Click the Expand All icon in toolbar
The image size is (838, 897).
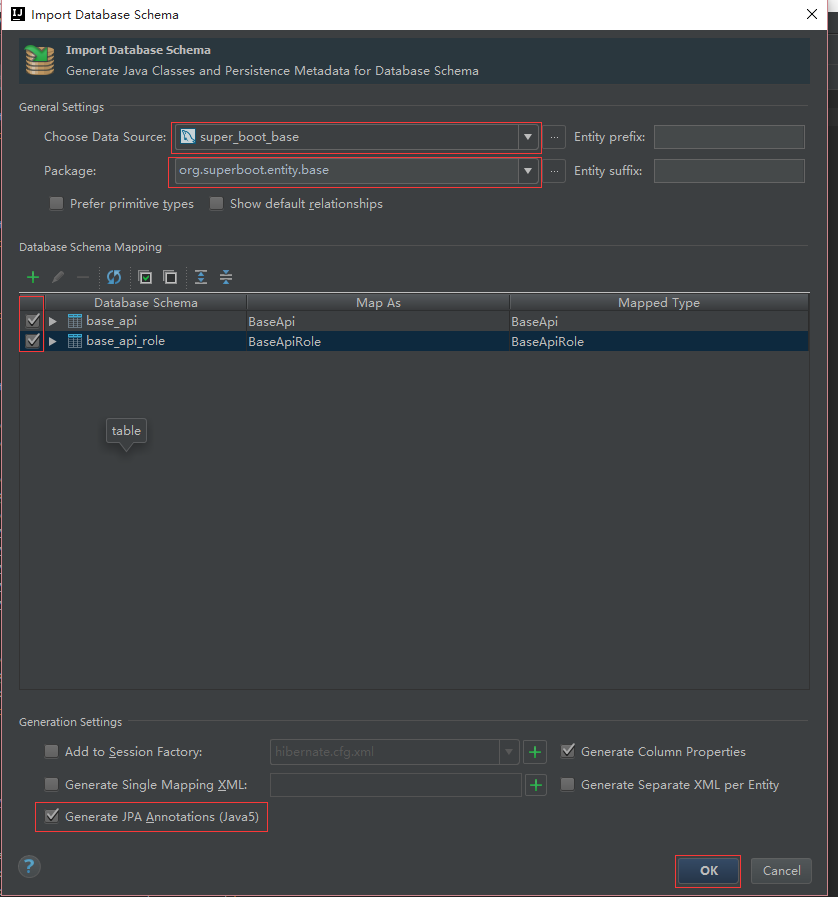click(x=201, y=277)
